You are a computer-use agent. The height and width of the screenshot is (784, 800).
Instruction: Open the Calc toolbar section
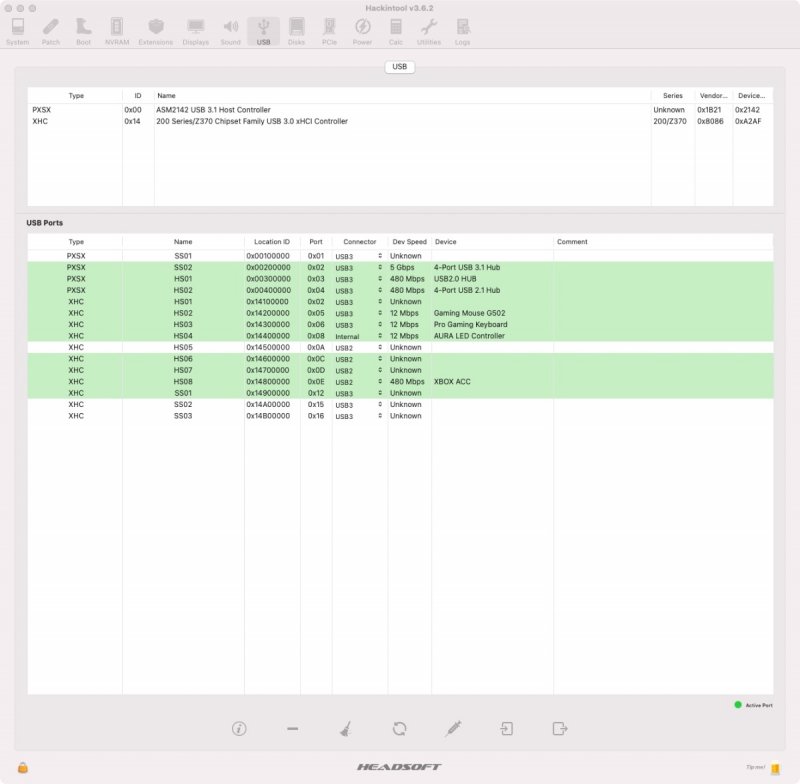395,32
